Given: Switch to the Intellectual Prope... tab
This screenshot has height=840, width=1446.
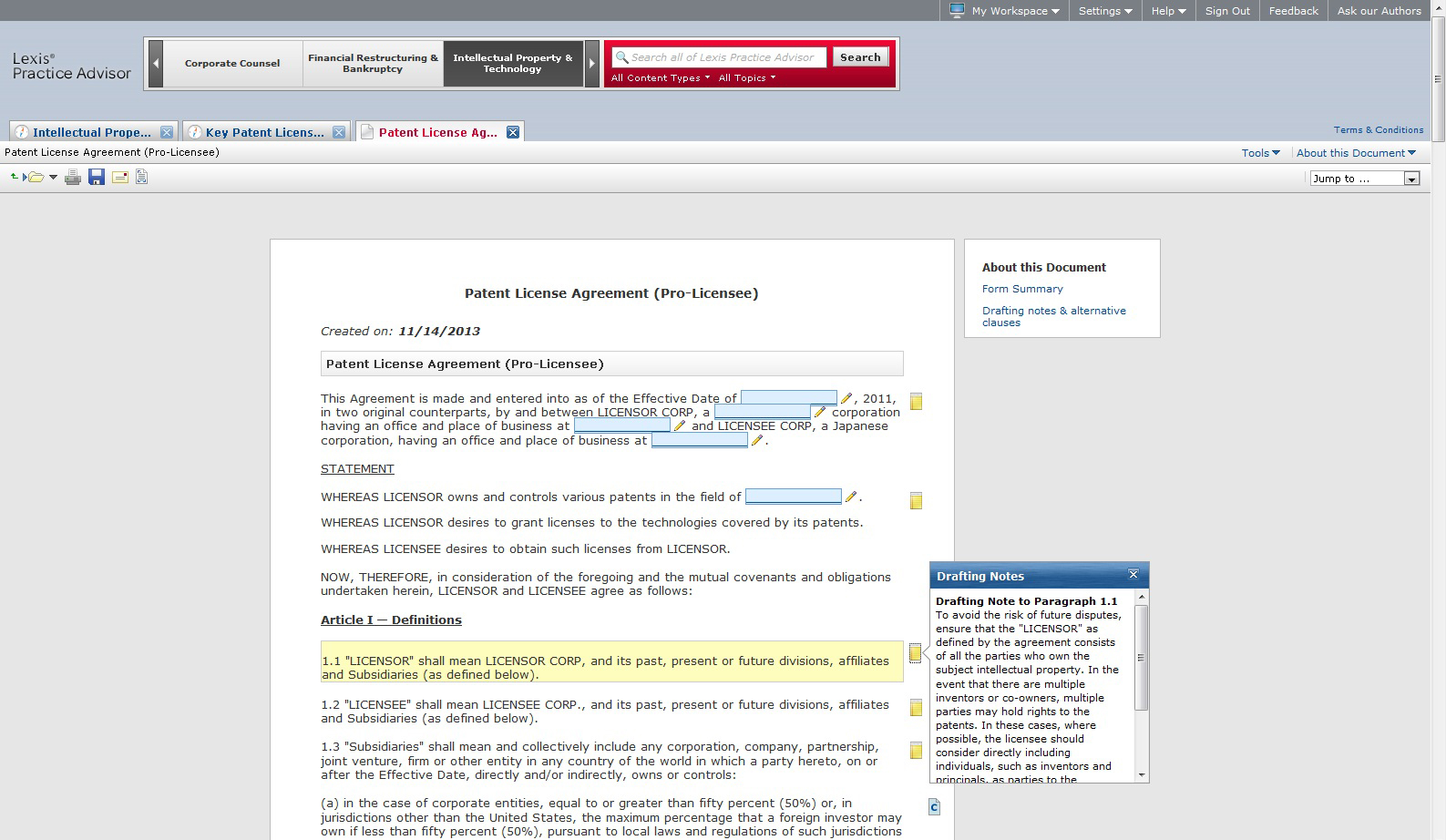Looking at the screenshot, I should (x=92, y=132).
